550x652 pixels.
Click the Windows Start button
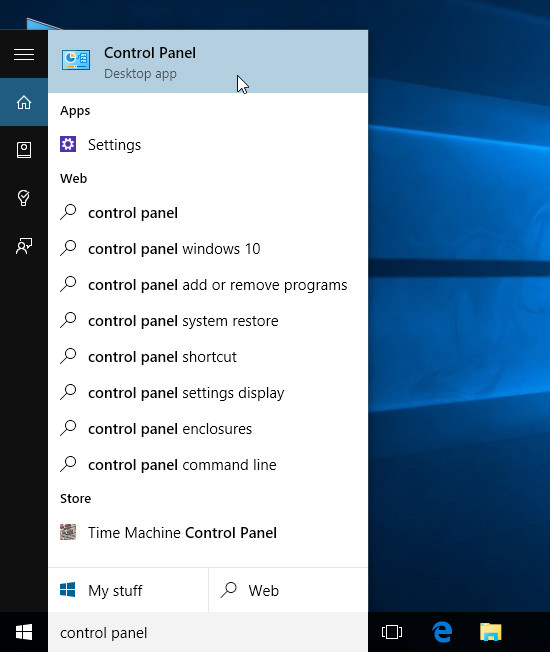[24, 632]
